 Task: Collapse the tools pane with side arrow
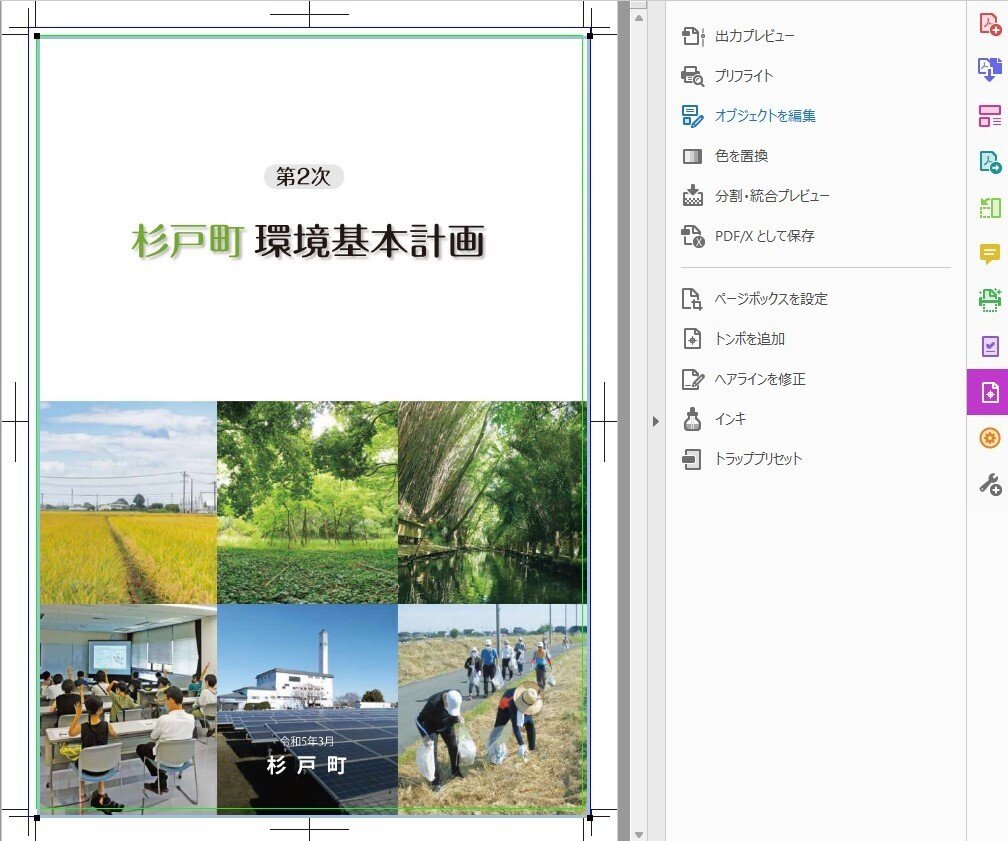tap(655, 422)
